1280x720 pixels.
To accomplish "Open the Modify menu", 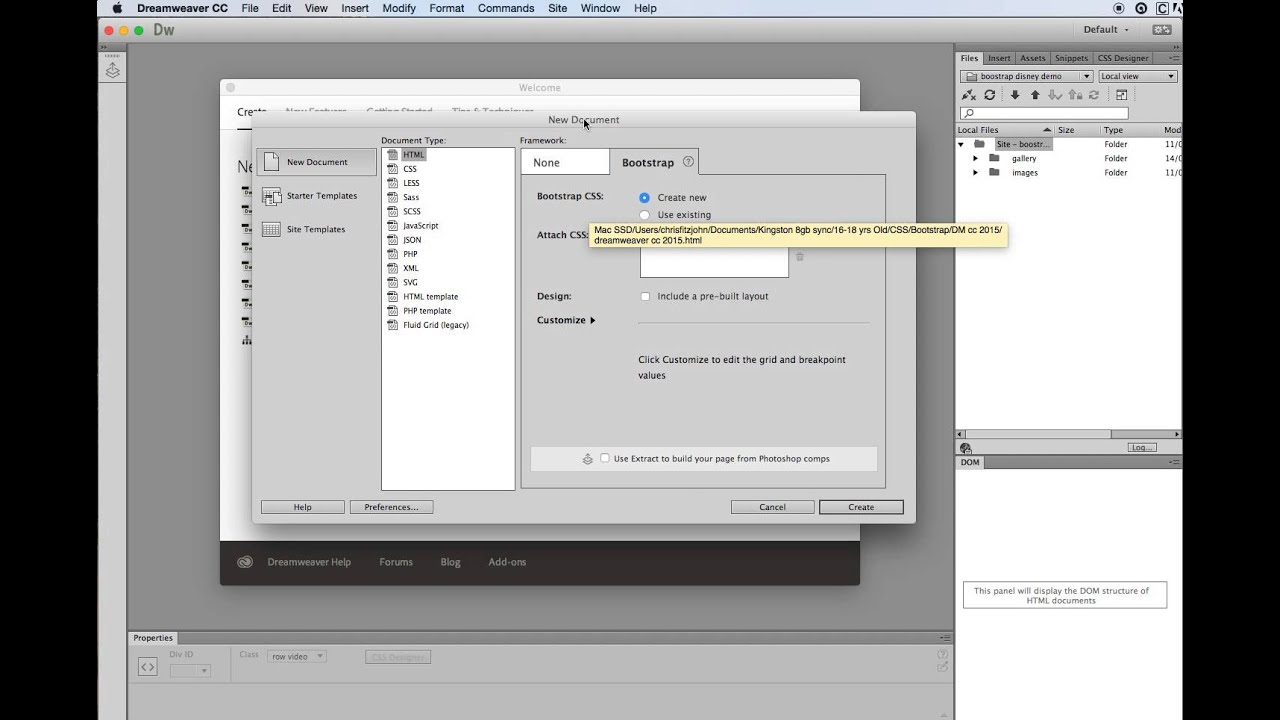I will pyautogui.click(x=399, y=8).
